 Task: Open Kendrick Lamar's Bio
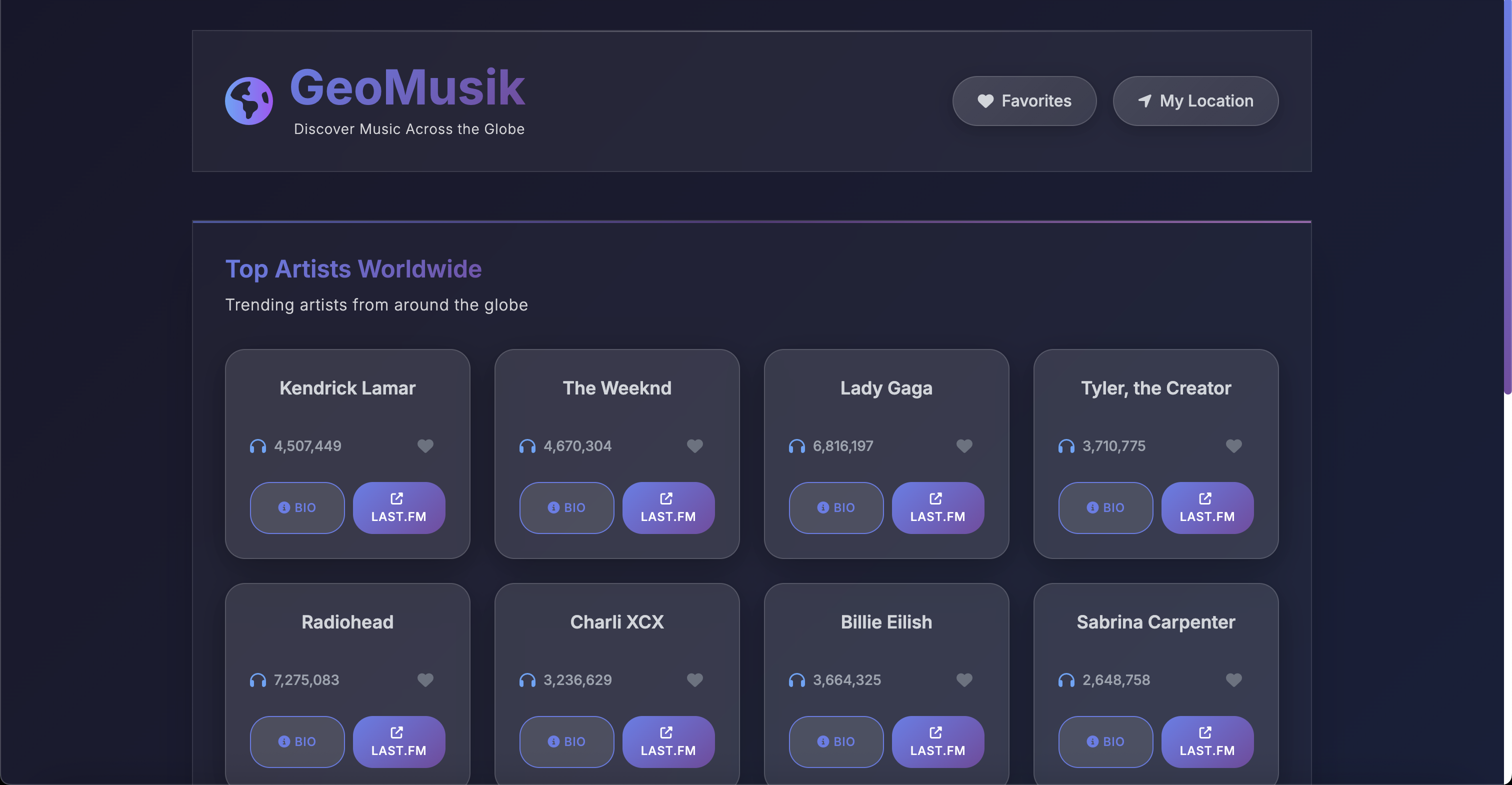click(x=297, y=507)
